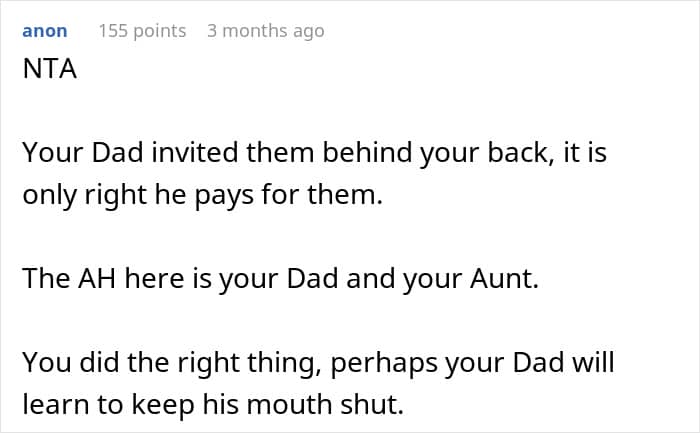
Task: Open the anon user profile link
Action: (45, 31)
